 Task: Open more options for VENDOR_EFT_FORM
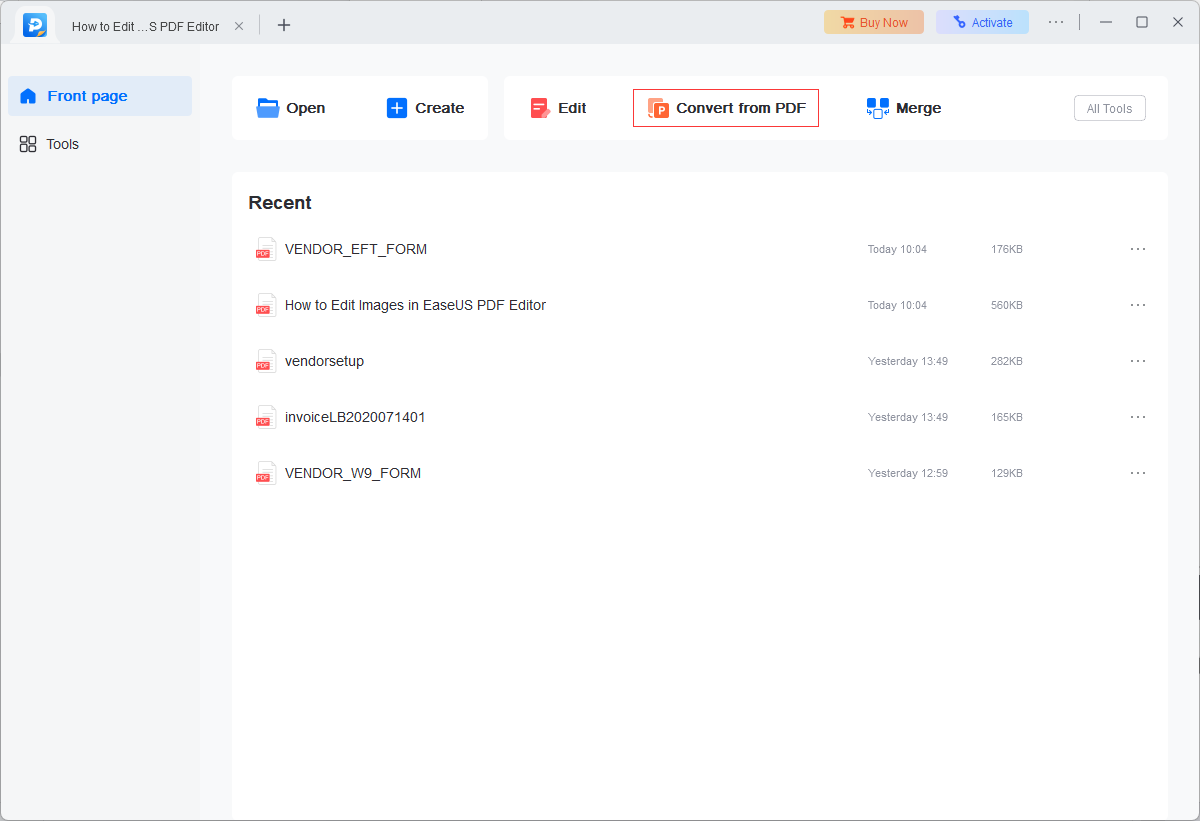pyautogui.click(x=1138, y=249)
